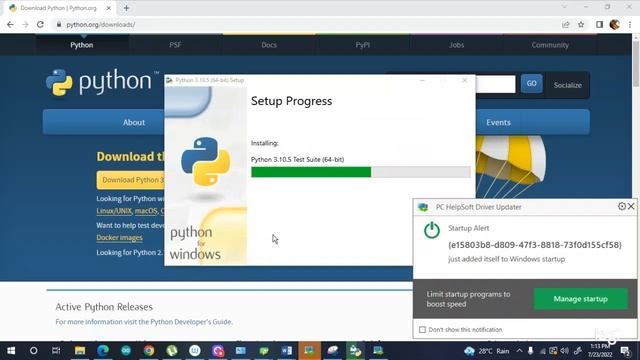This screenshot has width=640, height=360.
Task: Check Don't show this notification
Action: 422,329
